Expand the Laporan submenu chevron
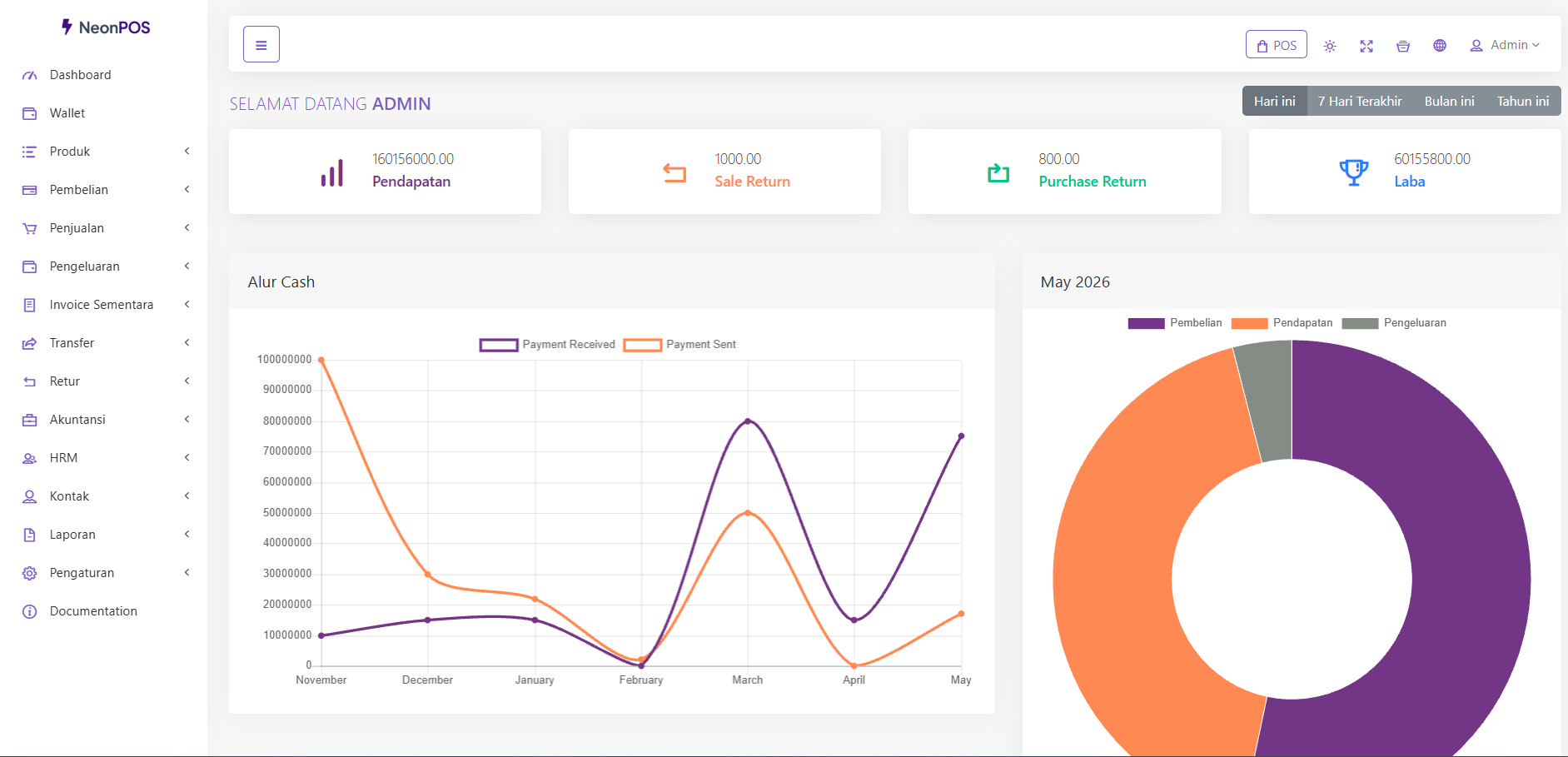The image size is (1568, 757). [187, 534]
